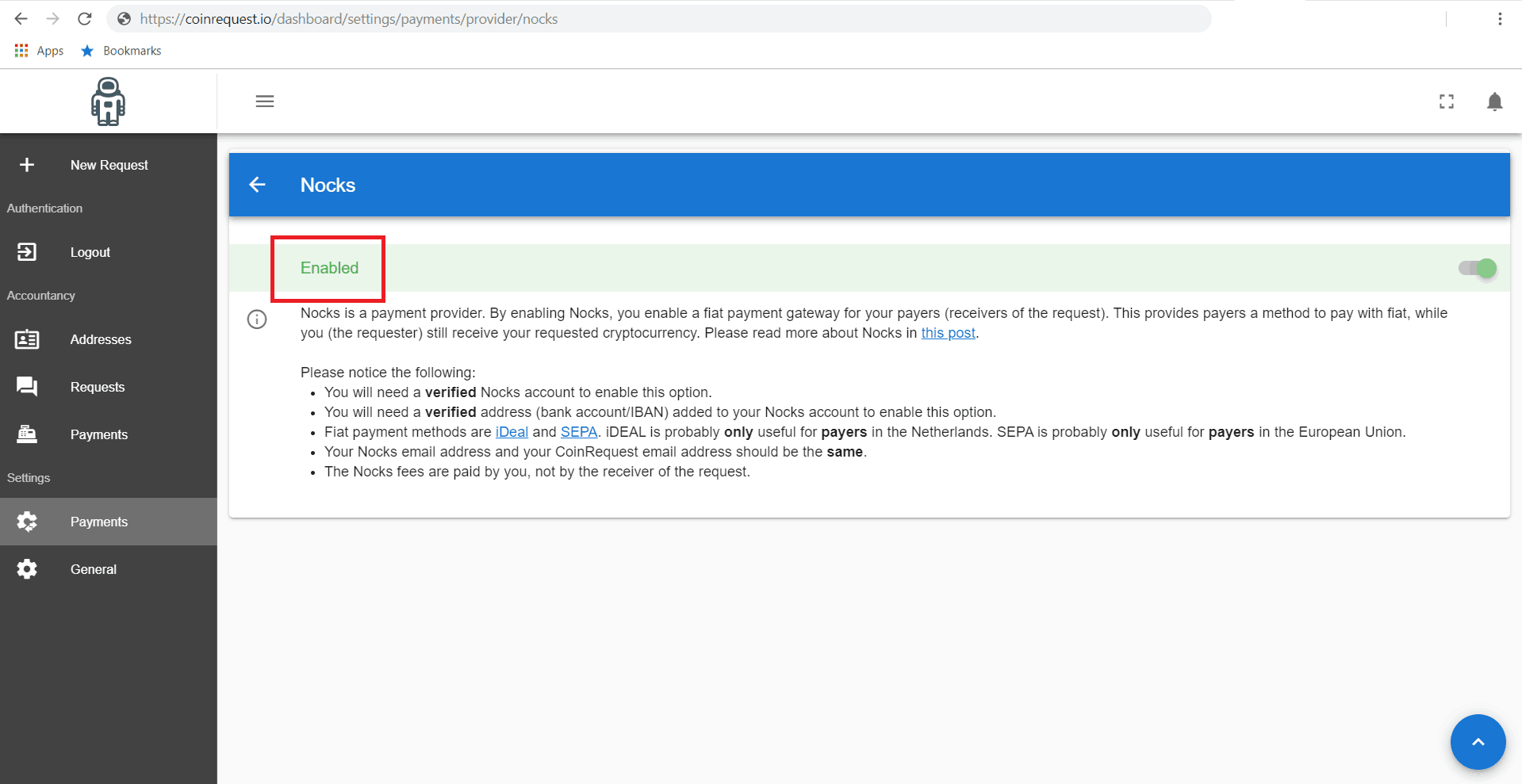
Task: Click the CoinRequest robot logo
Action: point(108,101)
